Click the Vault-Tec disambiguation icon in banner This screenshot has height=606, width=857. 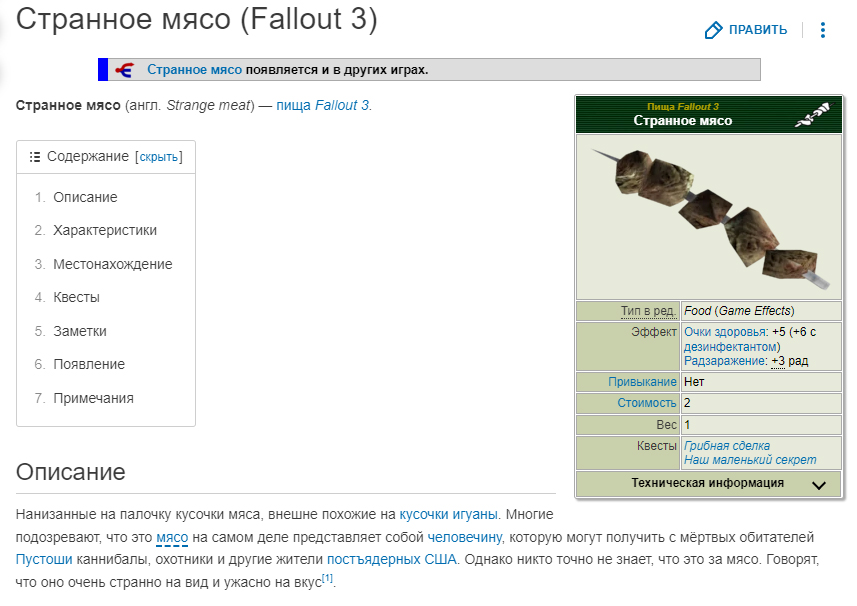pyautogui.click(x=125, y=70)
